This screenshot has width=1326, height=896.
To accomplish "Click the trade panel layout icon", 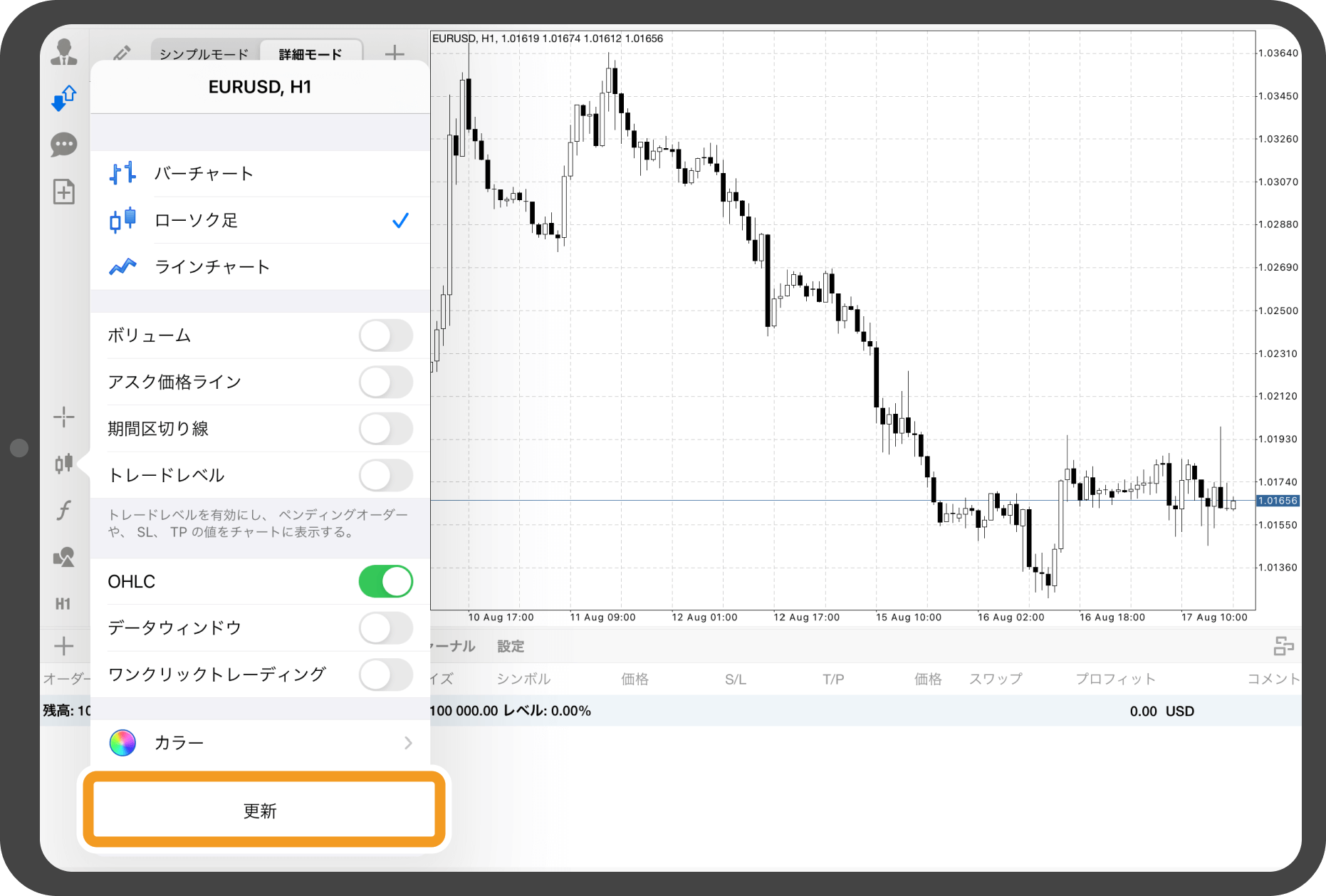I will [1283, 646].
